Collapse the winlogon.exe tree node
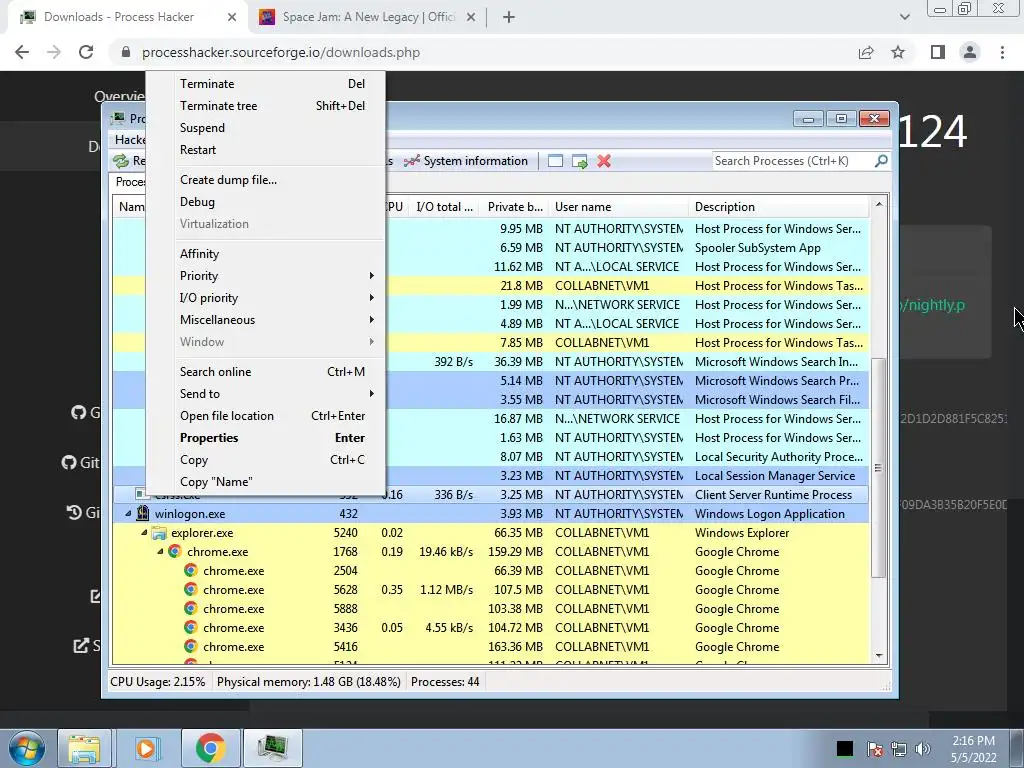The image size is (1024, 768). (x=128, y=514)
